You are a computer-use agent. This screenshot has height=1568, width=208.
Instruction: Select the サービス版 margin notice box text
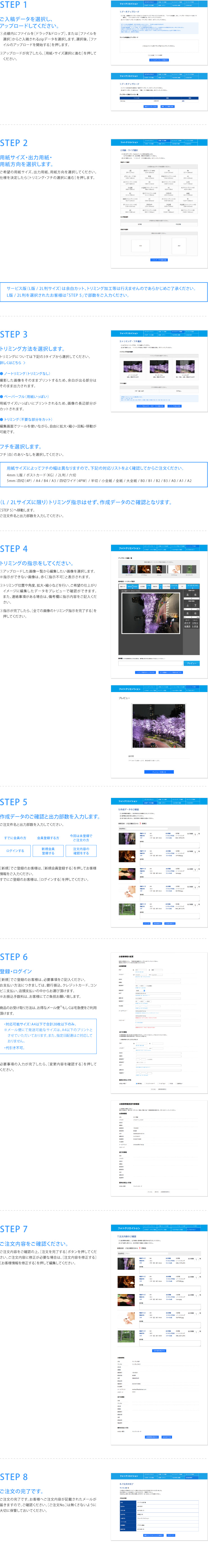101,292
